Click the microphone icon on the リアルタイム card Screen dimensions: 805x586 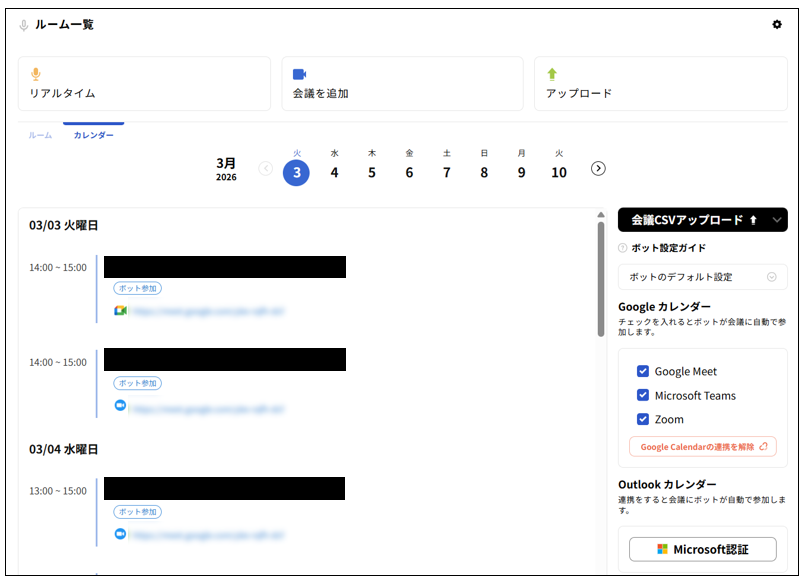pos(36,74)
